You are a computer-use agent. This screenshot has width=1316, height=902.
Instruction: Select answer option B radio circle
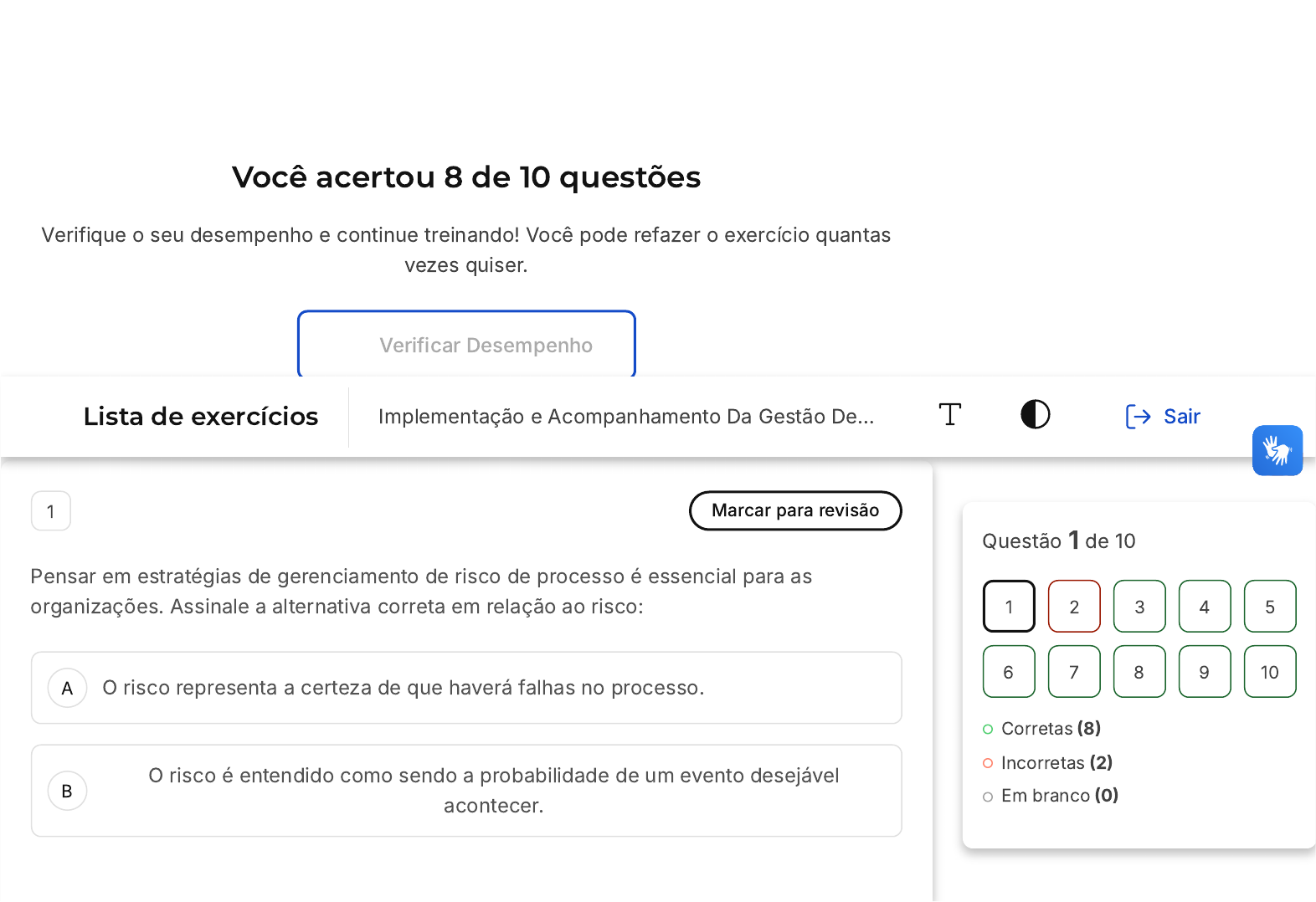click(68, 791)
